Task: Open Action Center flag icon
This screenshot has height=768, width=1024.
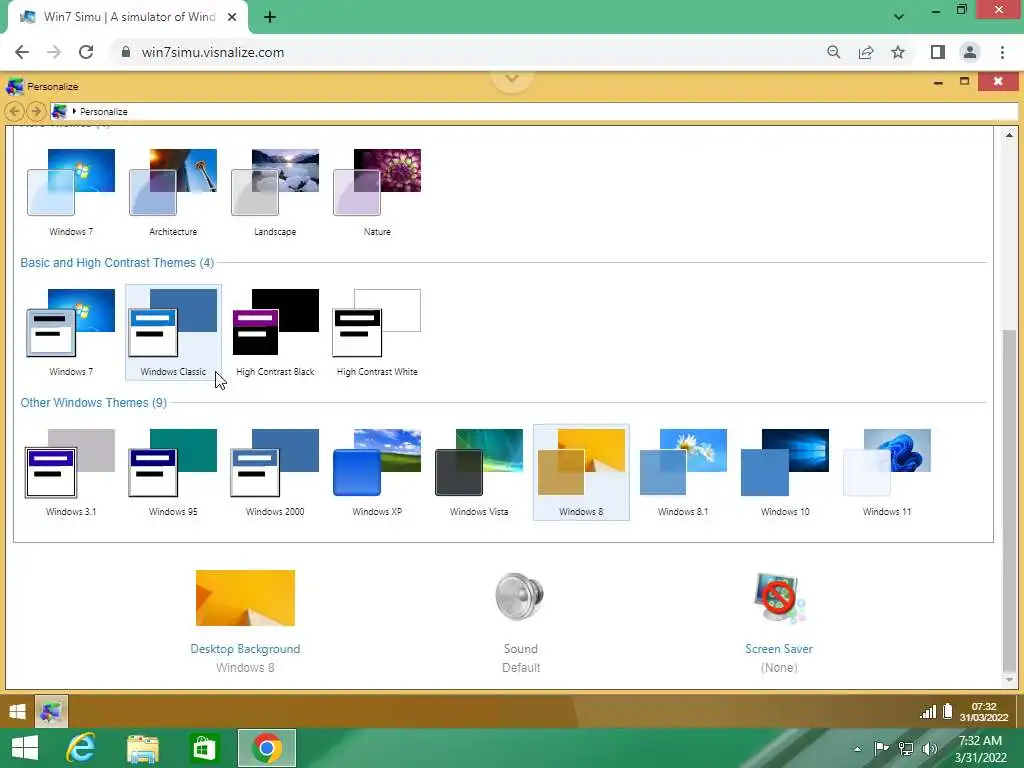Action: 881,748
